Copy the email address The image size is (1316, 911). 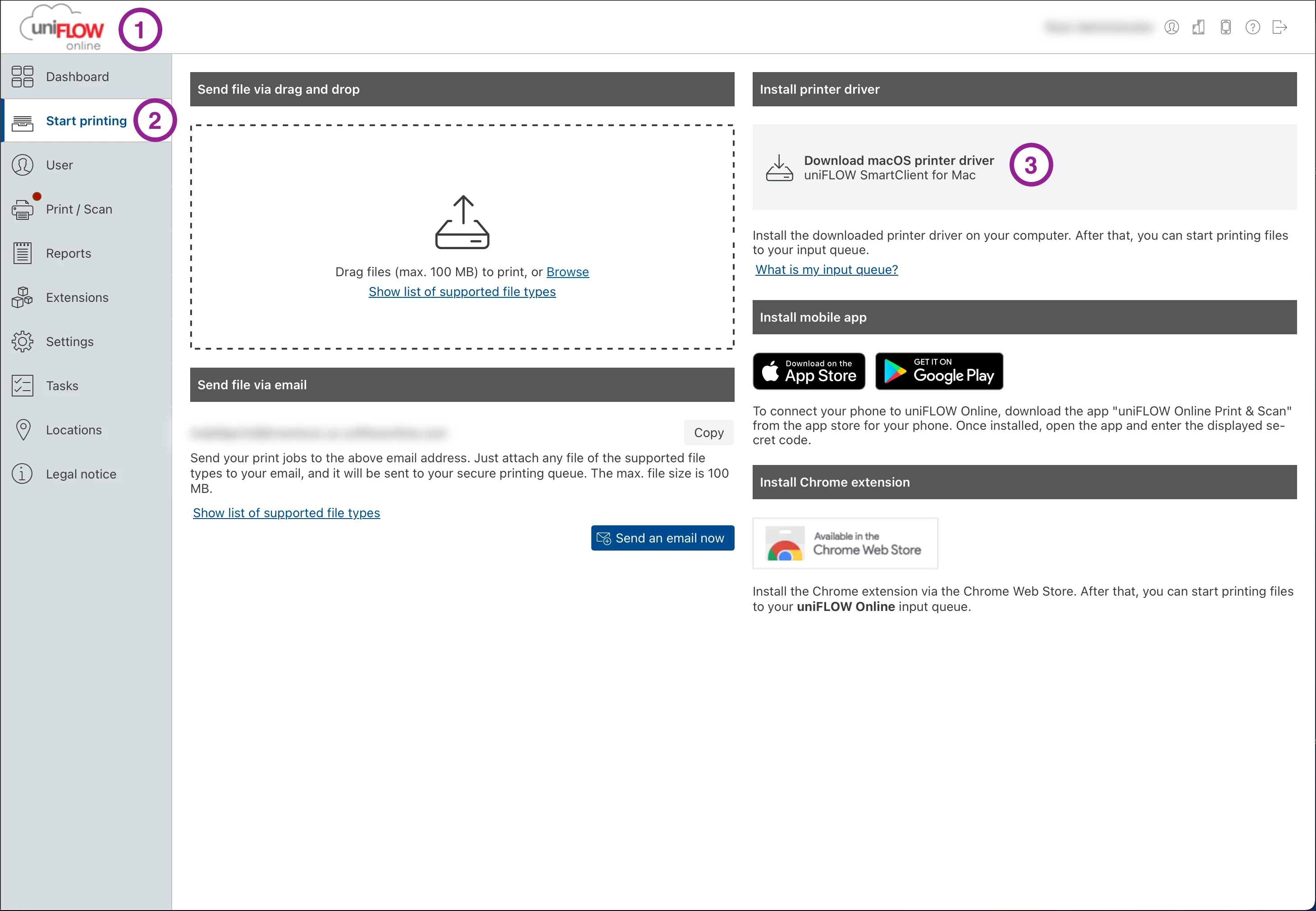(708, 433)
